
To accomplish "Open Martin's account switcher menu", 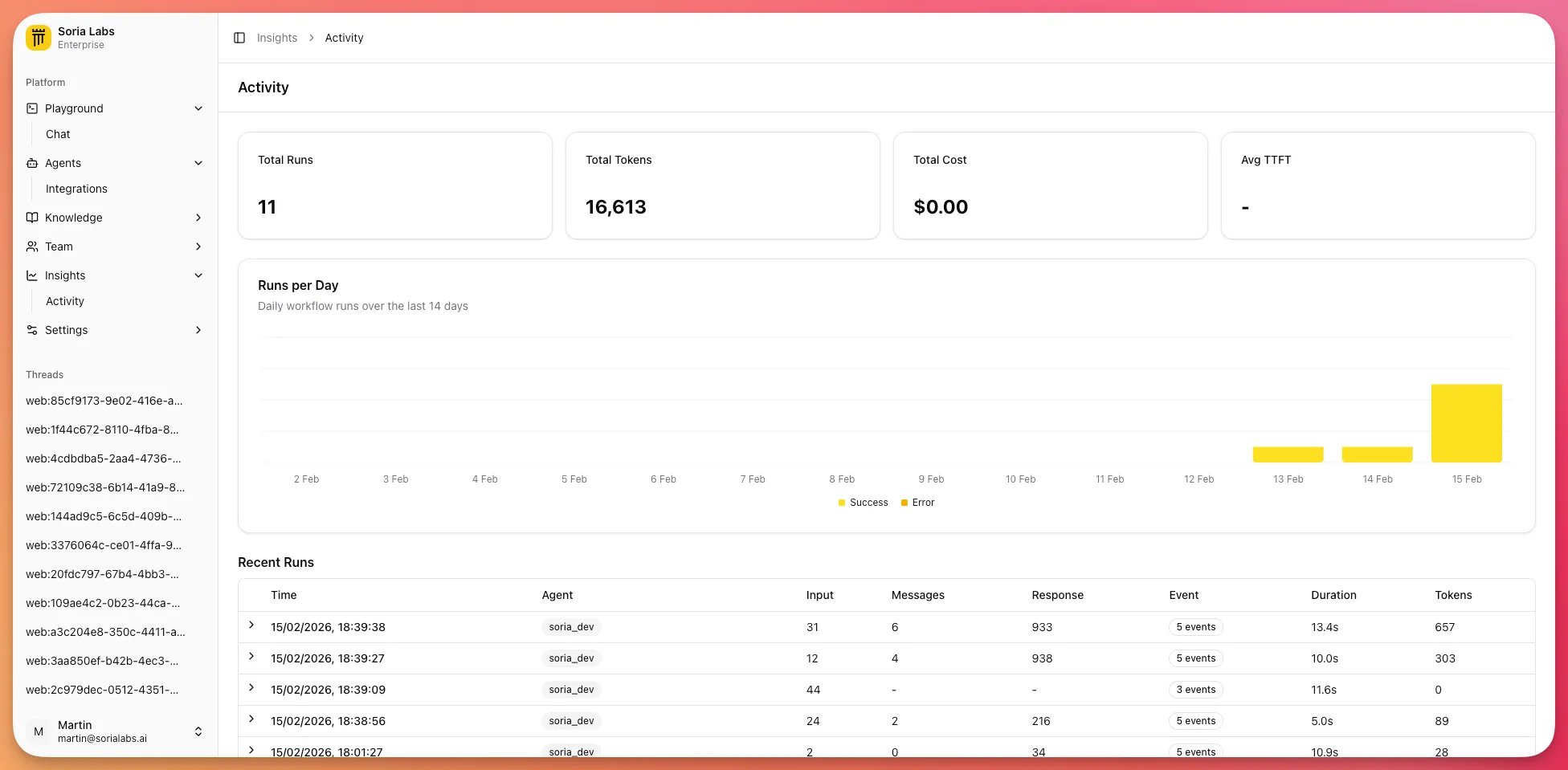I will [x=198, y=731].
